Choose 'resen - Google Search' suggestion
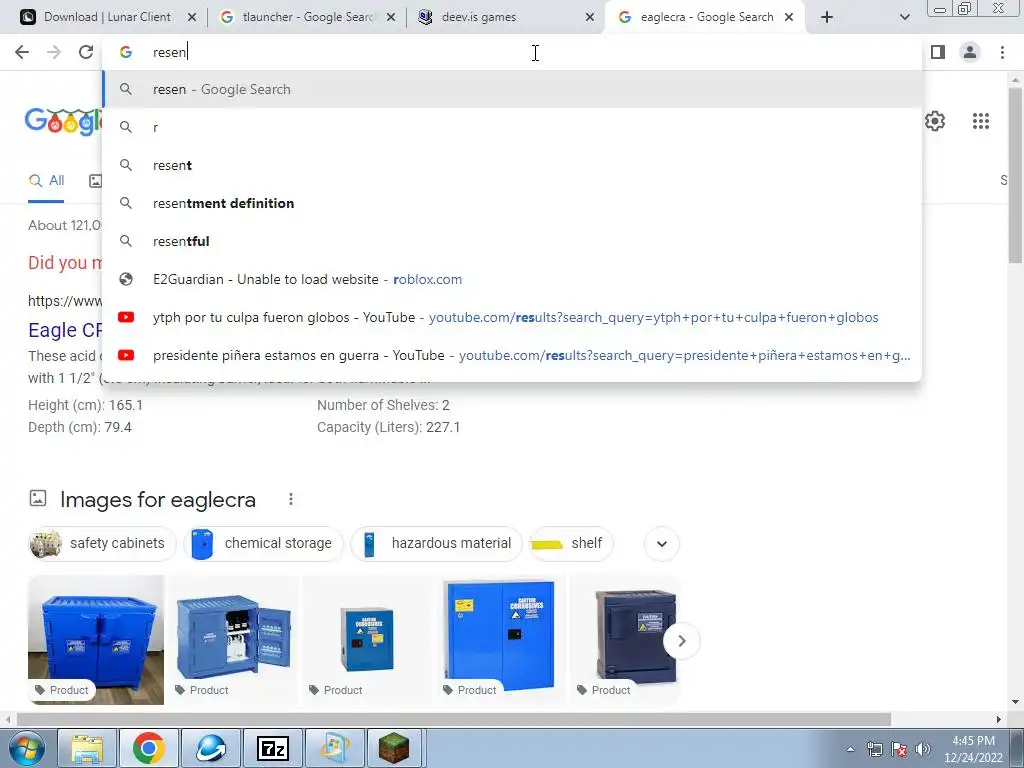Screen dimensions: 1024x768 pos(512,89)
